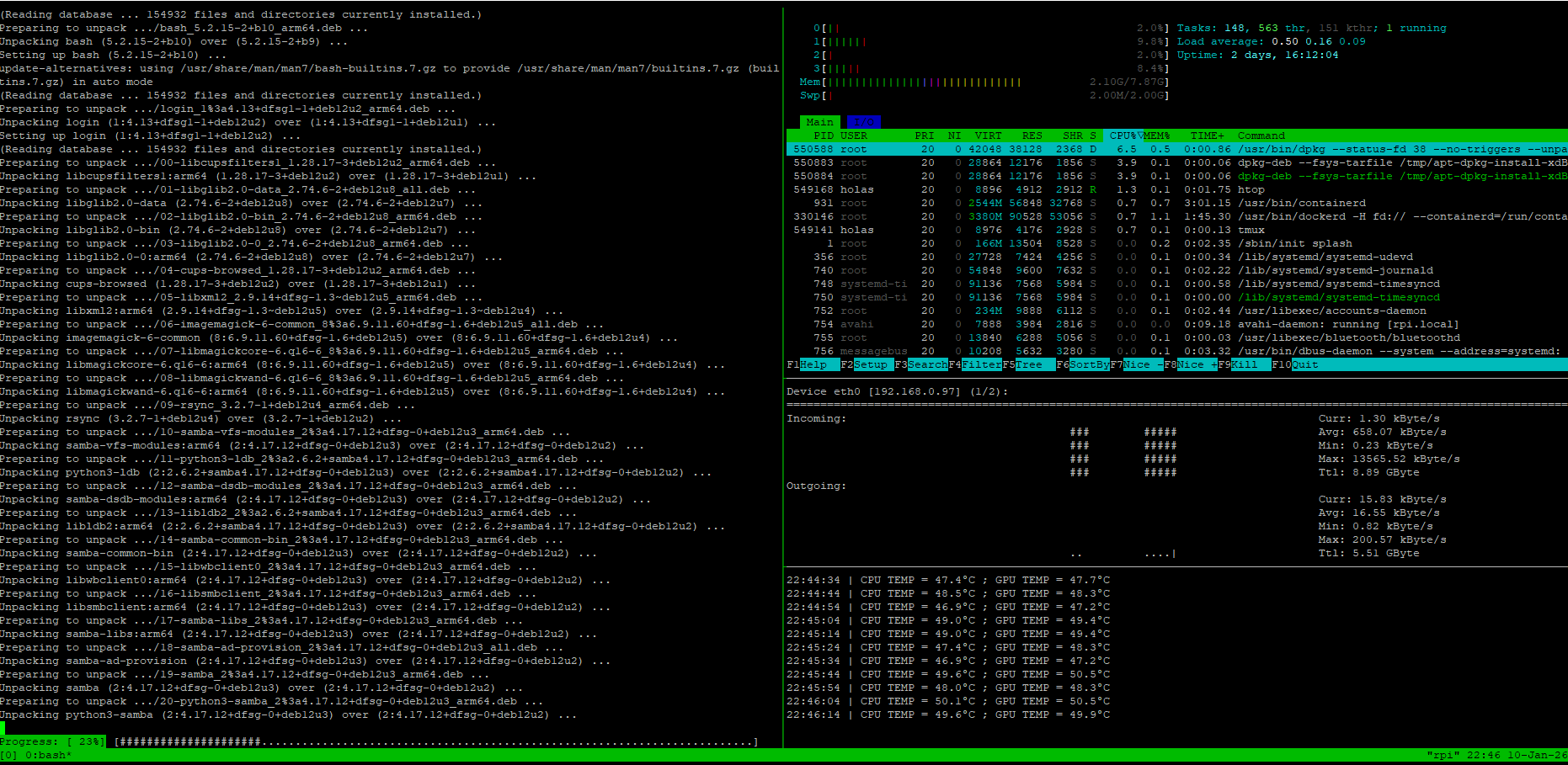Select the htop Main tab
Screen dimensions: 1568x765
click(x=819, y=122)
